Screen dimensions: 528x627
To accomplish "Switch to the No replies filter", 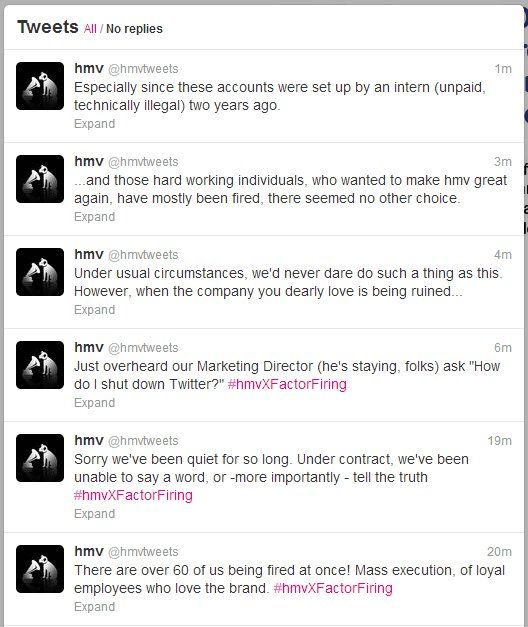I will click(134, 29).
